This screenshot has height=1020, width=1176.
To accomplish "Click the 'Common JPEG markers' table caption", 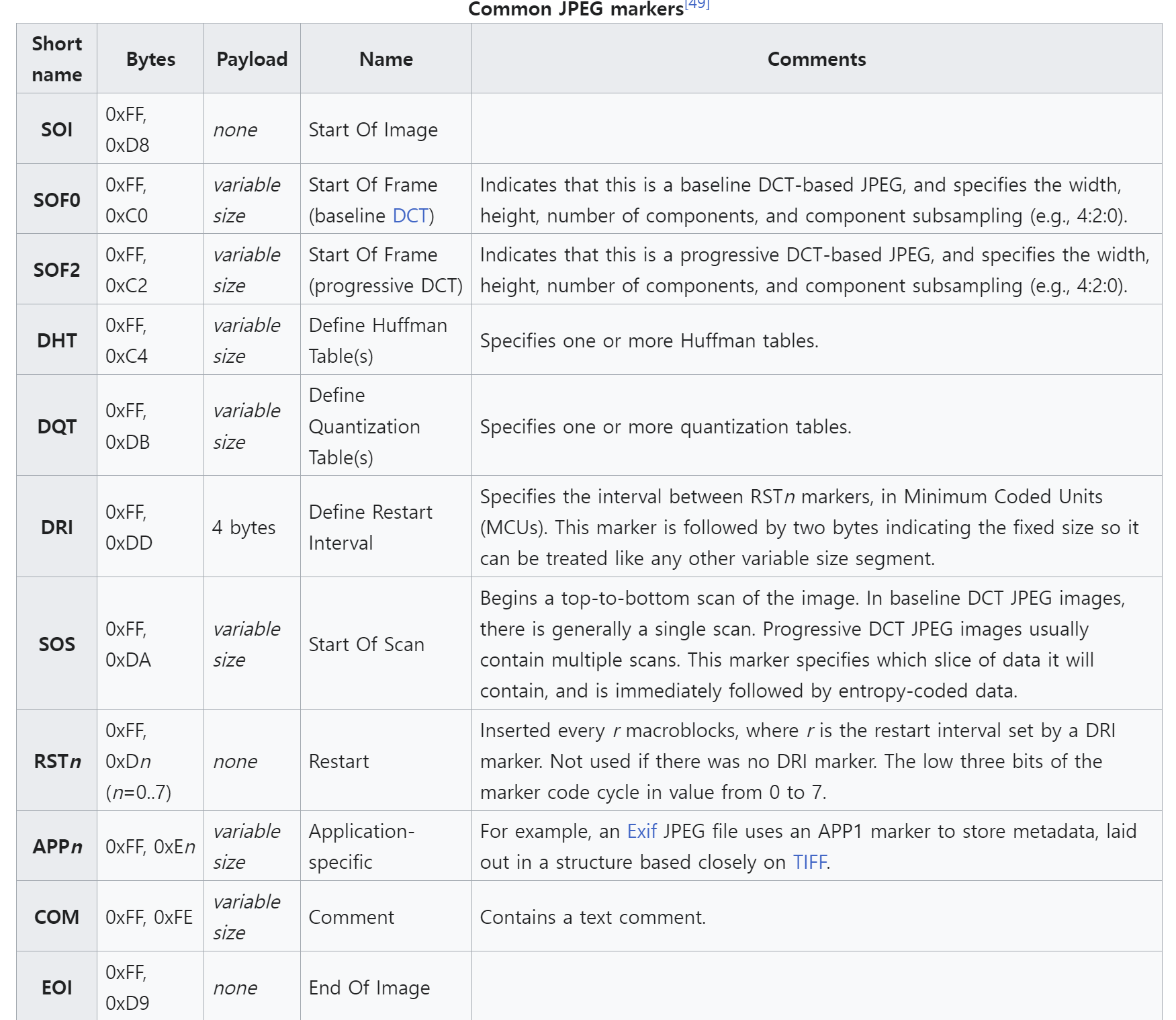I will [576, 9].
